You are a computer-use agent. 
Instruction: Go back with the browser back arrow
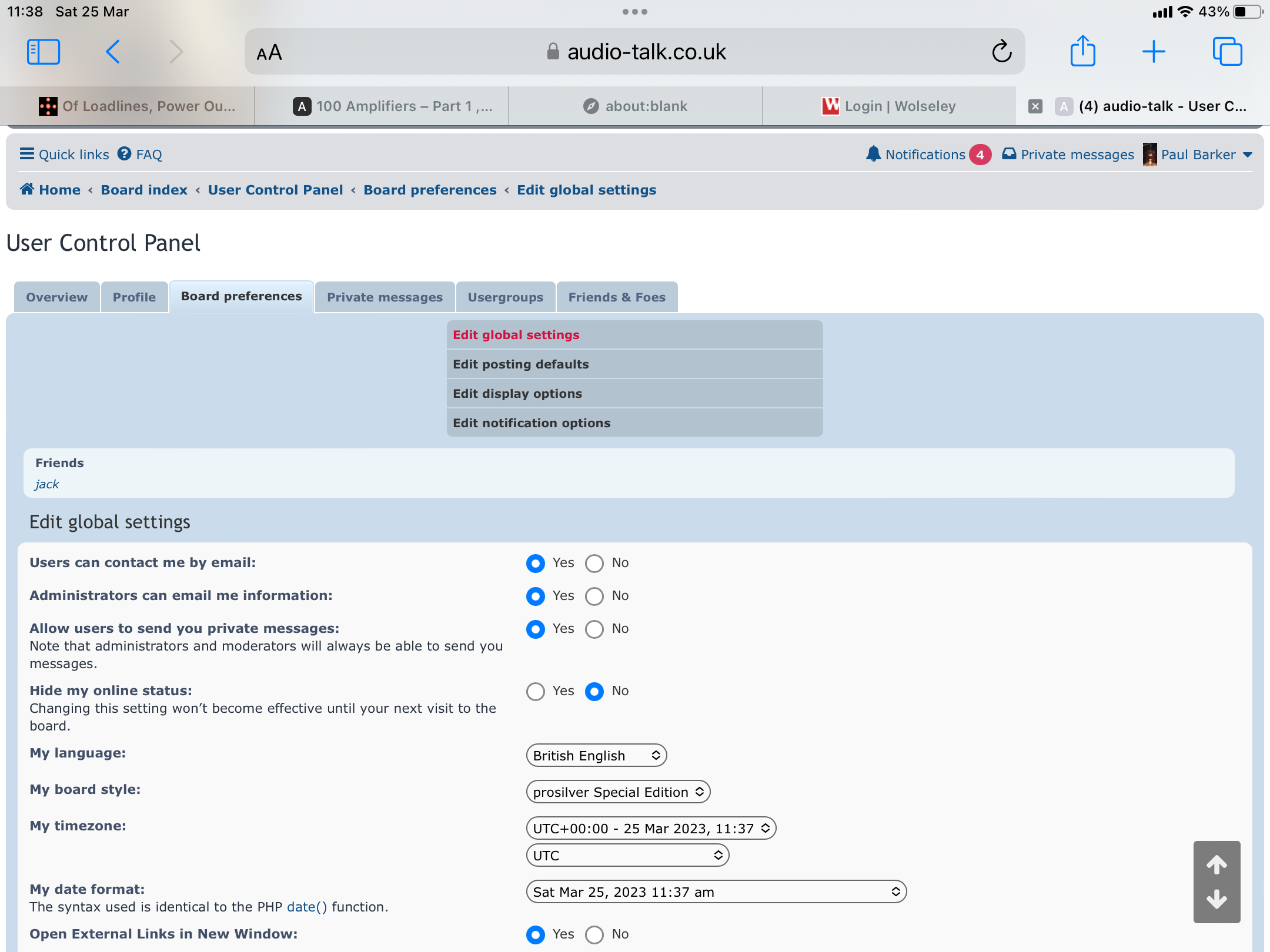pyautogui.click(x=113, y=52)
